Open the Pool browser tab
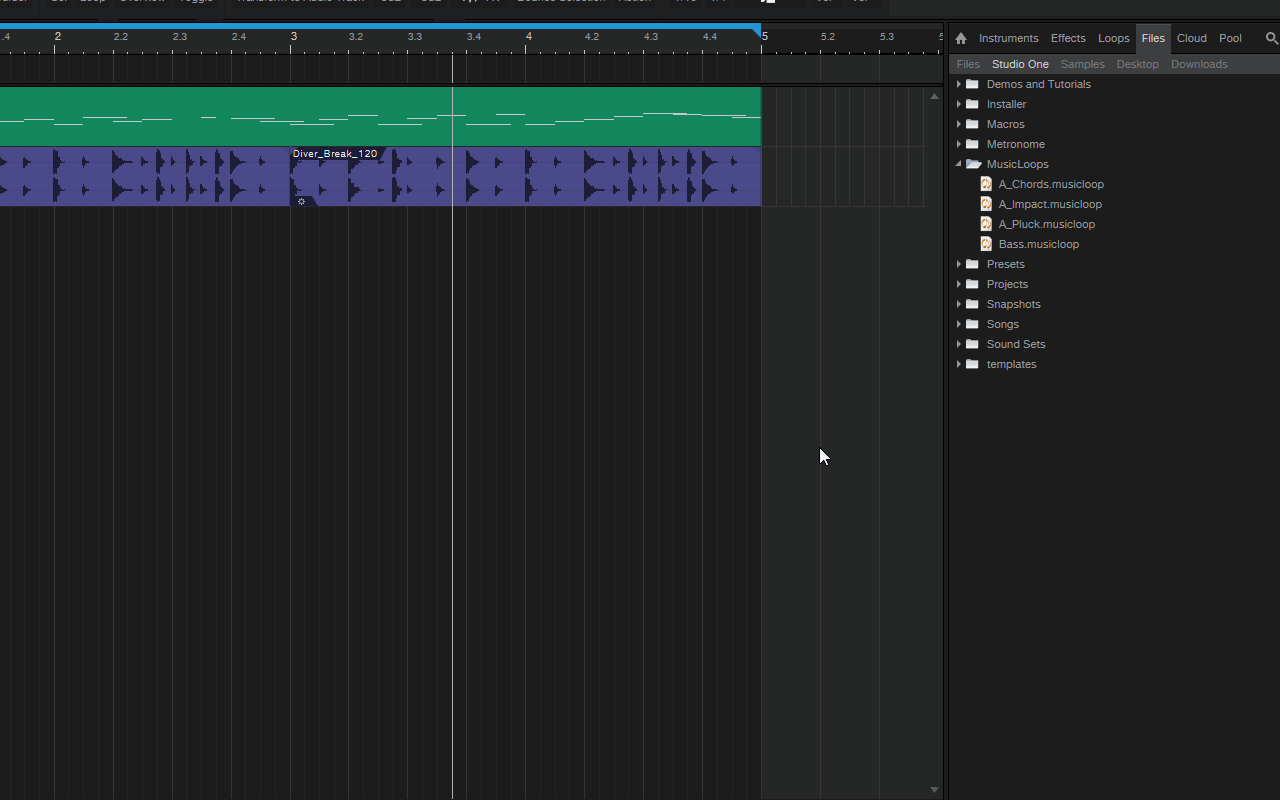Viewport: 1280px width, 800px height. 1230,38
